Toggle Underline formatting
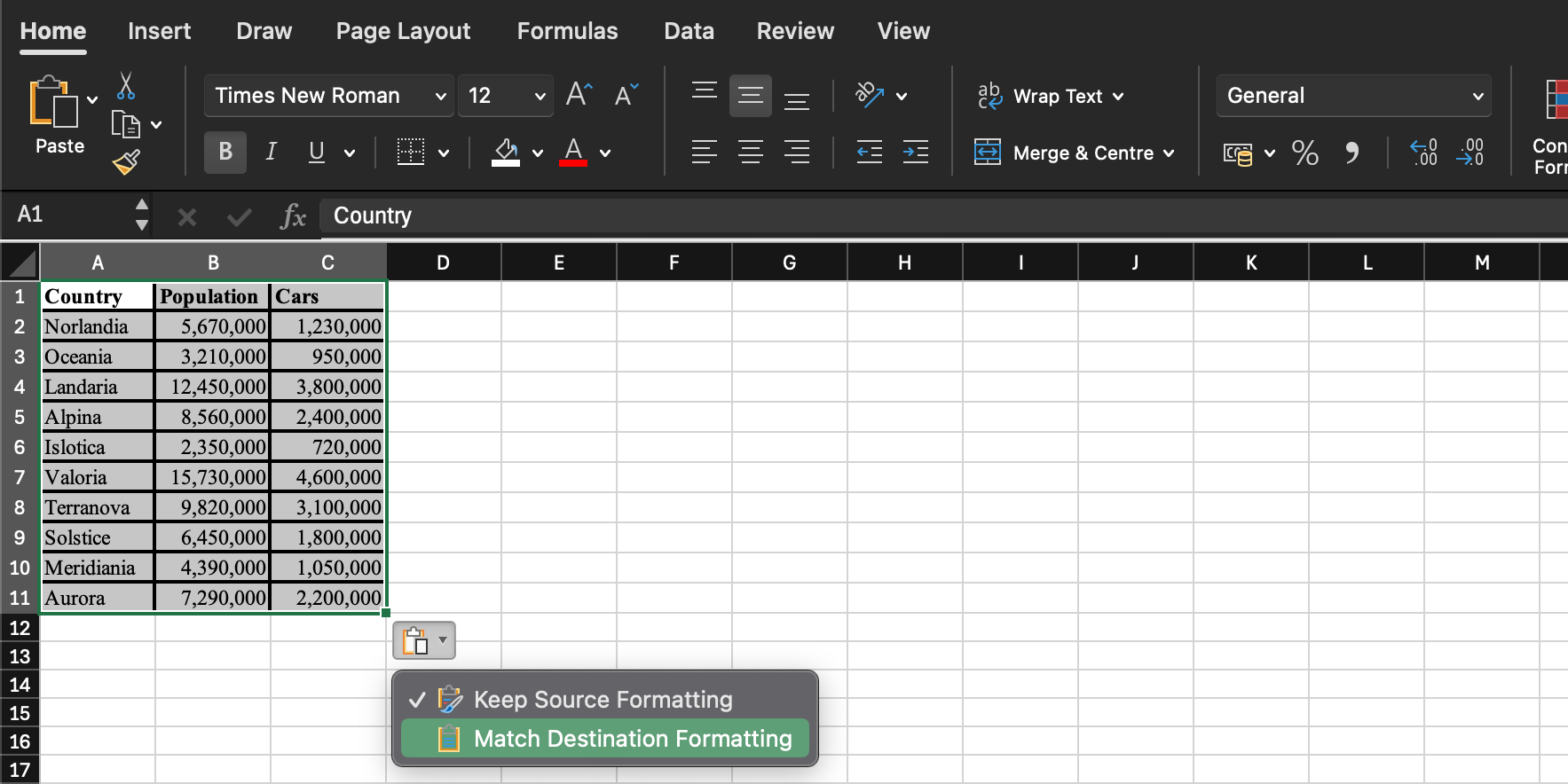Viewport: 1568px width, 784px height. tap(317, 153)
